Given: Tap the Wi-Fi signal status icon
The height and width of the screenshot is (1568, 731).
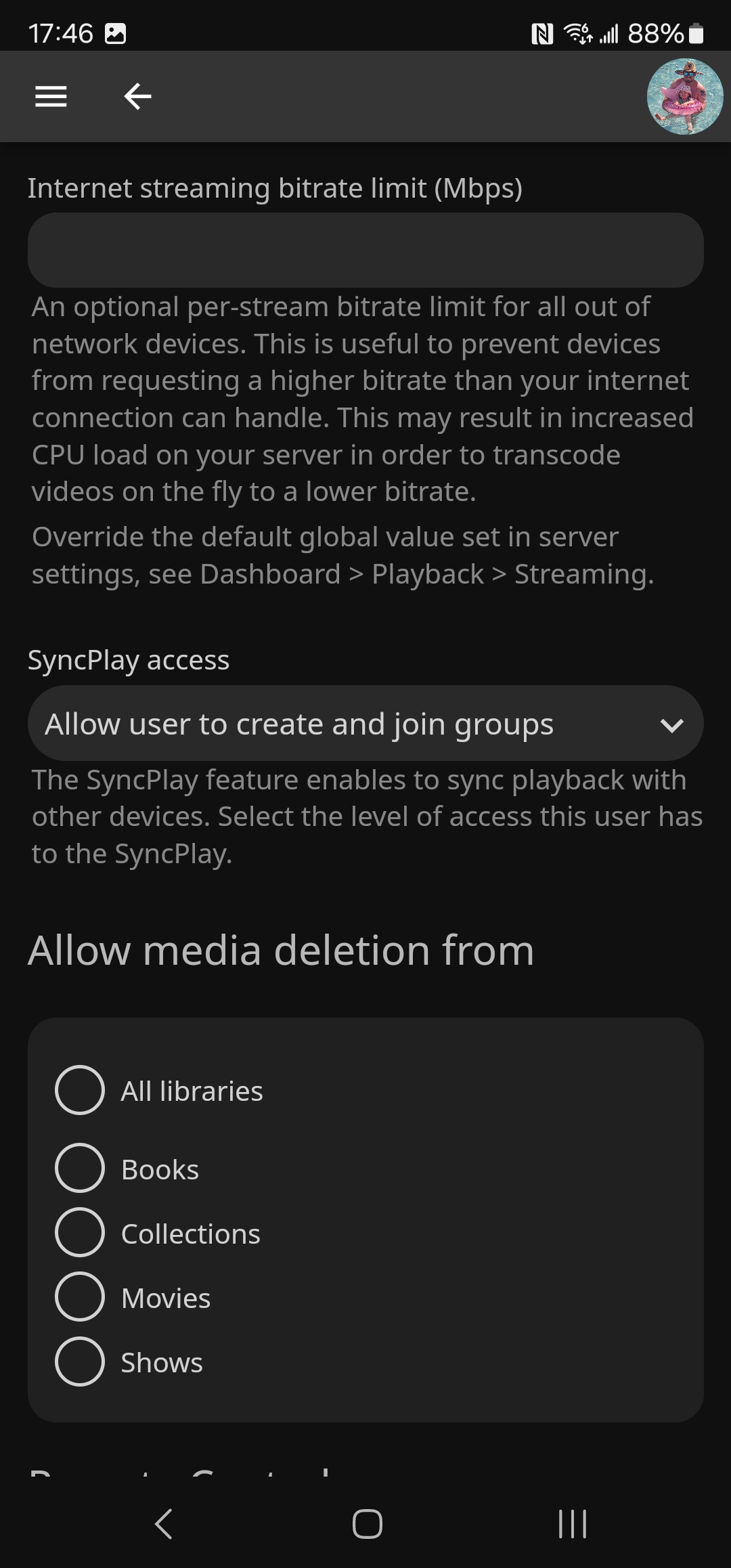Looking at the screenshot, I should [578, 33].
